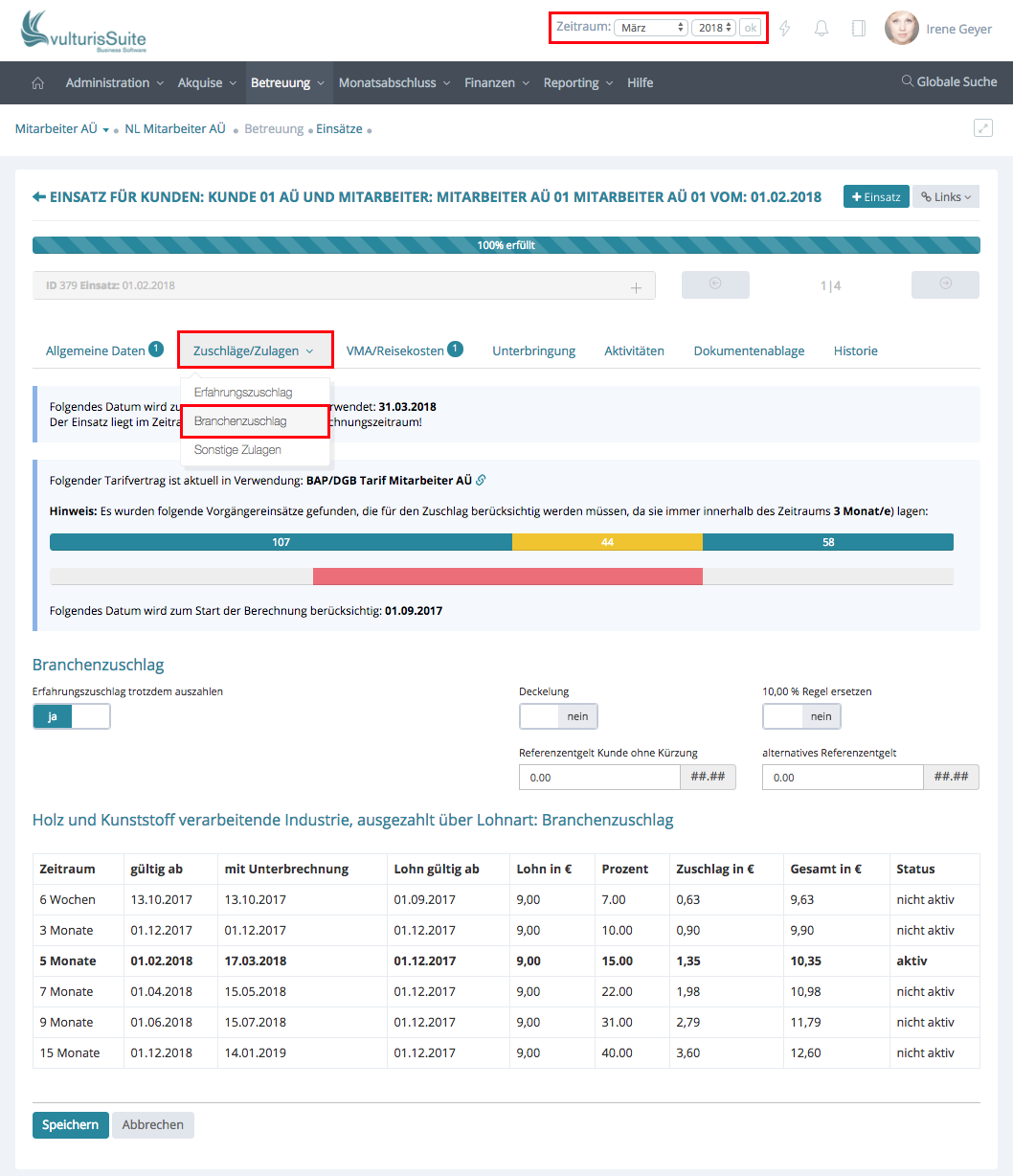Open the month dropdown showing März
1013x1176 pixels.
(651, 28)
